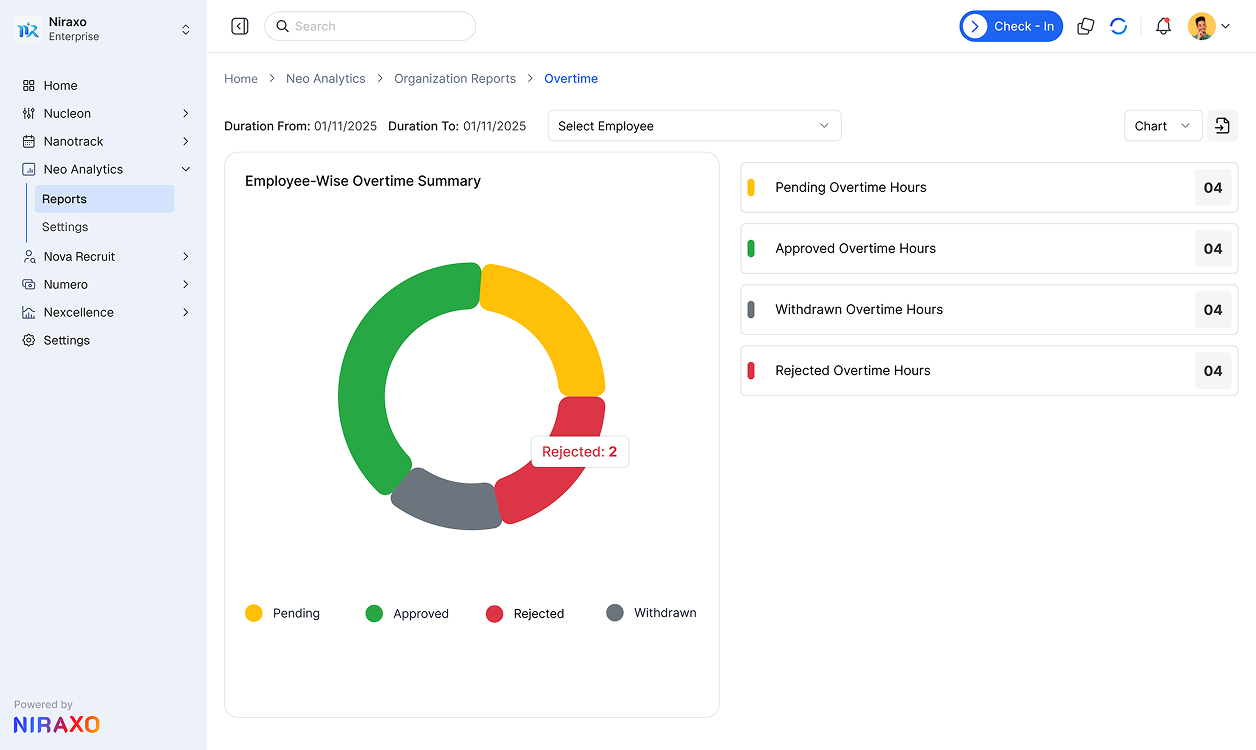Toggle the Pending legend under the chart
This screenshot has width=1256, height=750.
pyautogui.click(x=282, y=613)
